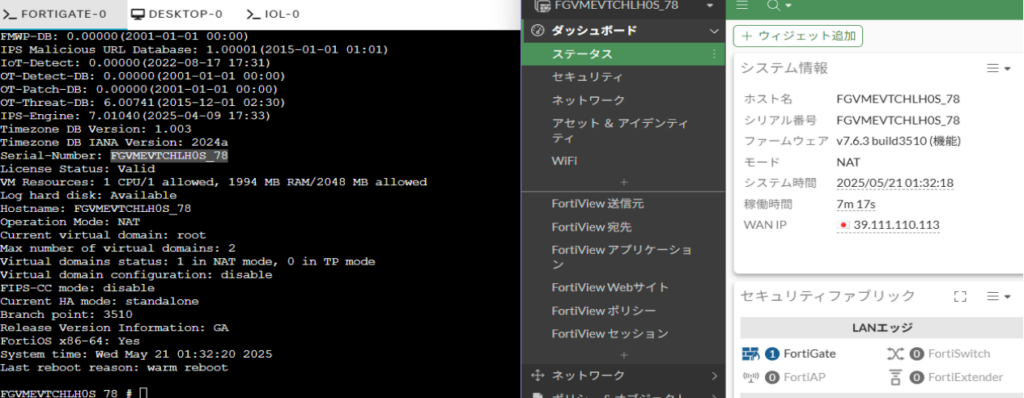Click the "License Status: Valid" console line
This screenshot has height=398, width=1024.
(78, 169)
